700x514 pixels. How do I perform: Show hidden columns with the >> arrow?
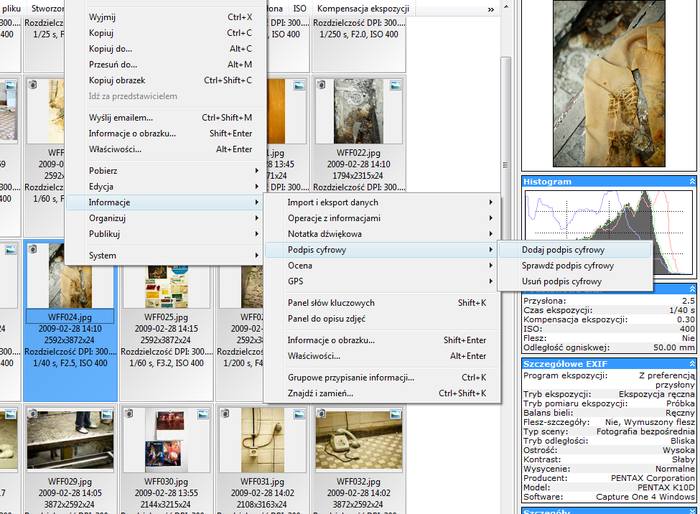click(491, 9)
